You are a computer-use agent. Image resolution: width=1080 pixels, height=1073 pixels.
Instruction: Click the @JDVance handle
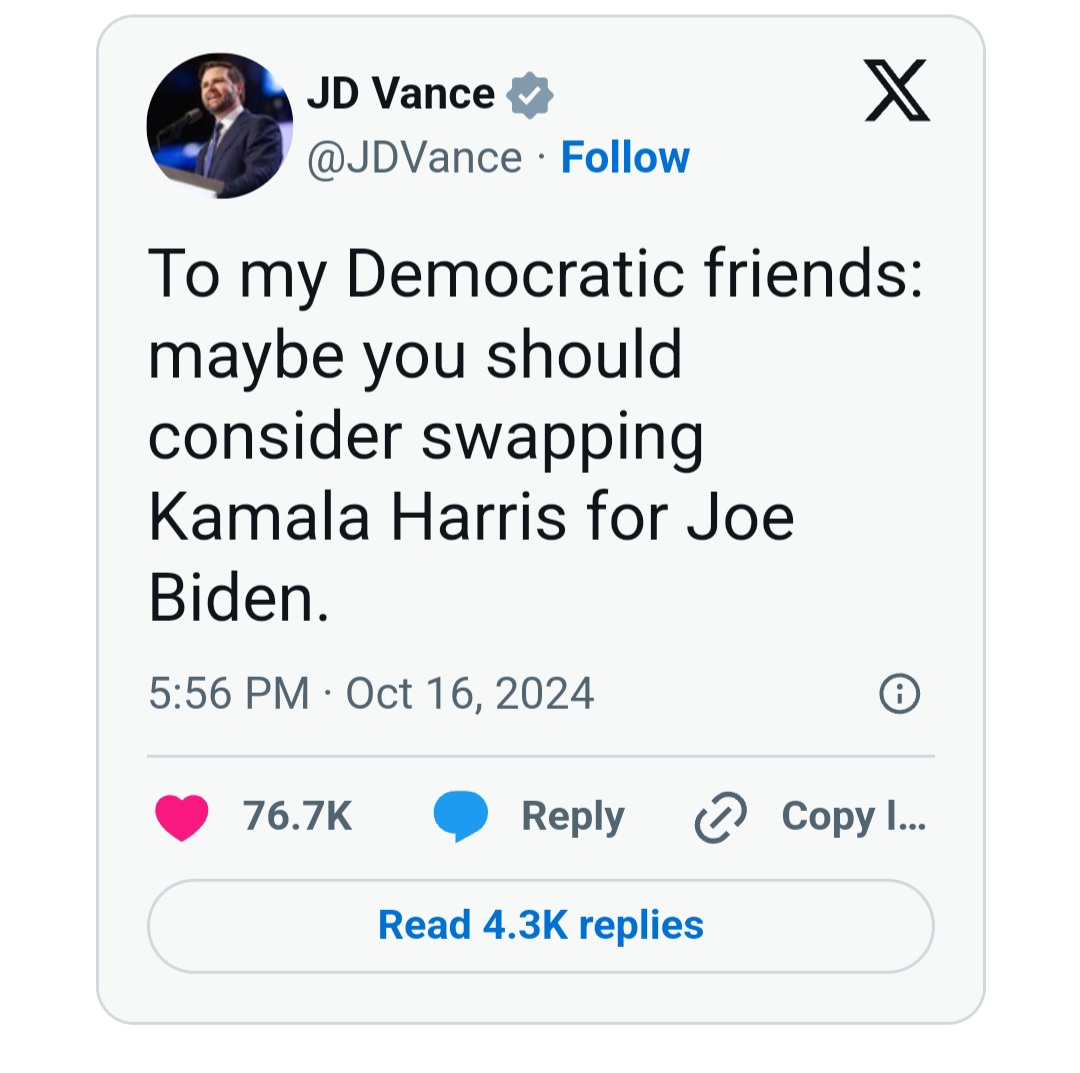tap(414, 158)
